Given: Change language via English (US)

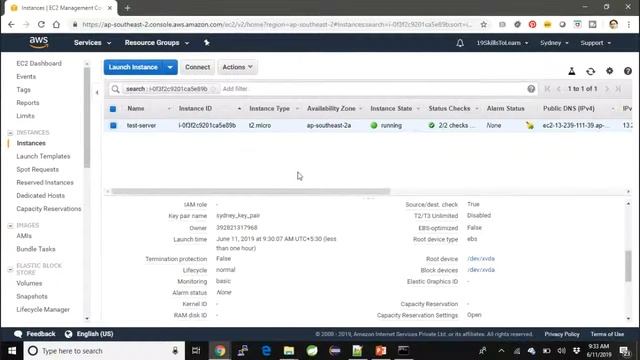Looking at the screenshot, I should pyautogui.click(x=90, y=334).
